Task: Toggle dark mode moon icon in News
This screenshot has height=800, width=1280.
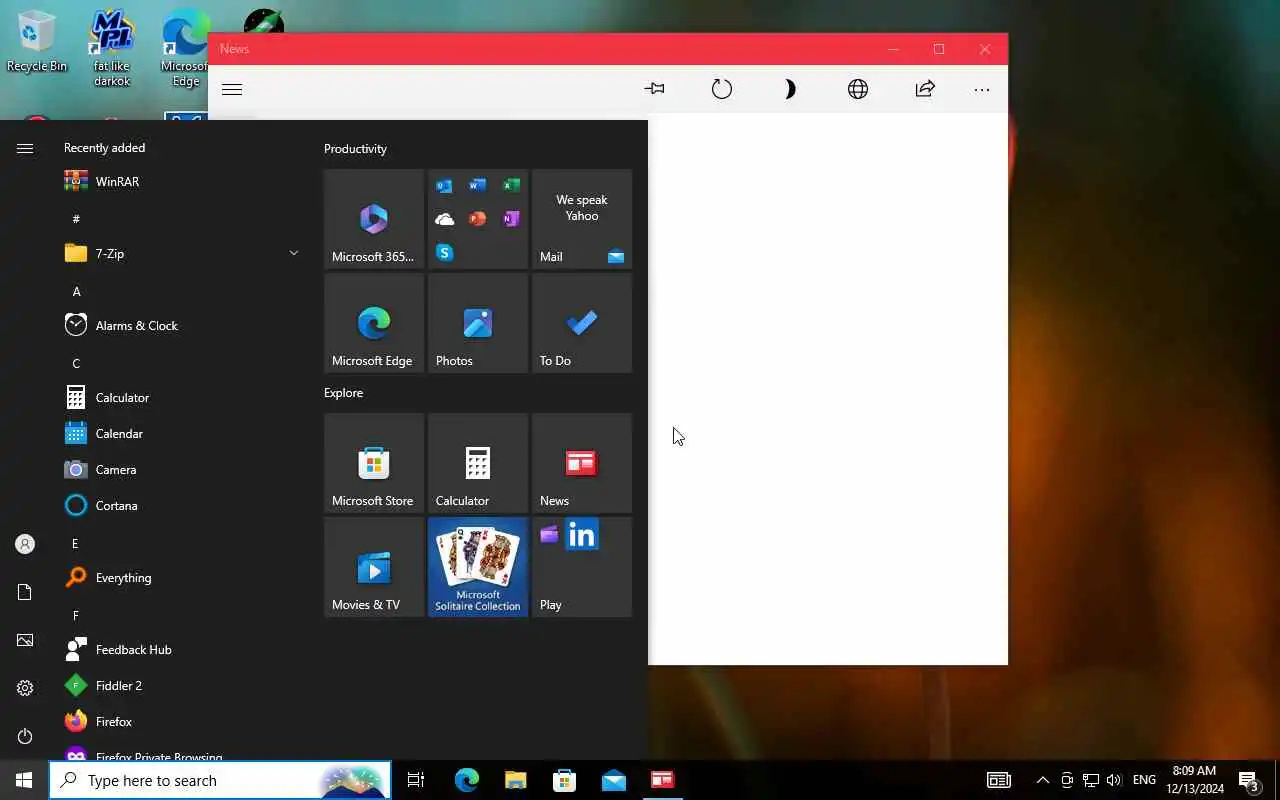Action: point(790,89)
